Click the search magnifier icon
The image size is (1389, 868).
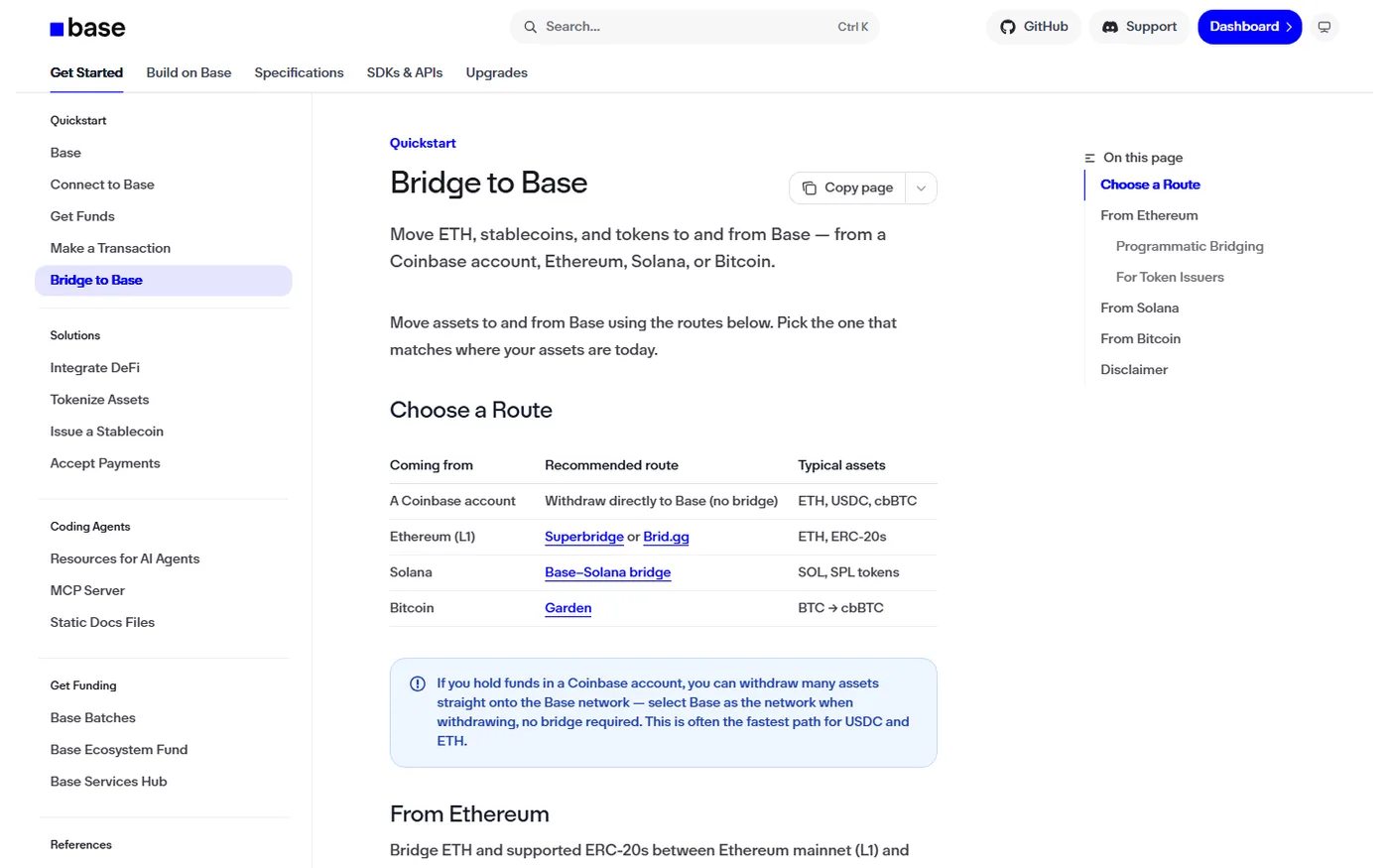(531, 27)
